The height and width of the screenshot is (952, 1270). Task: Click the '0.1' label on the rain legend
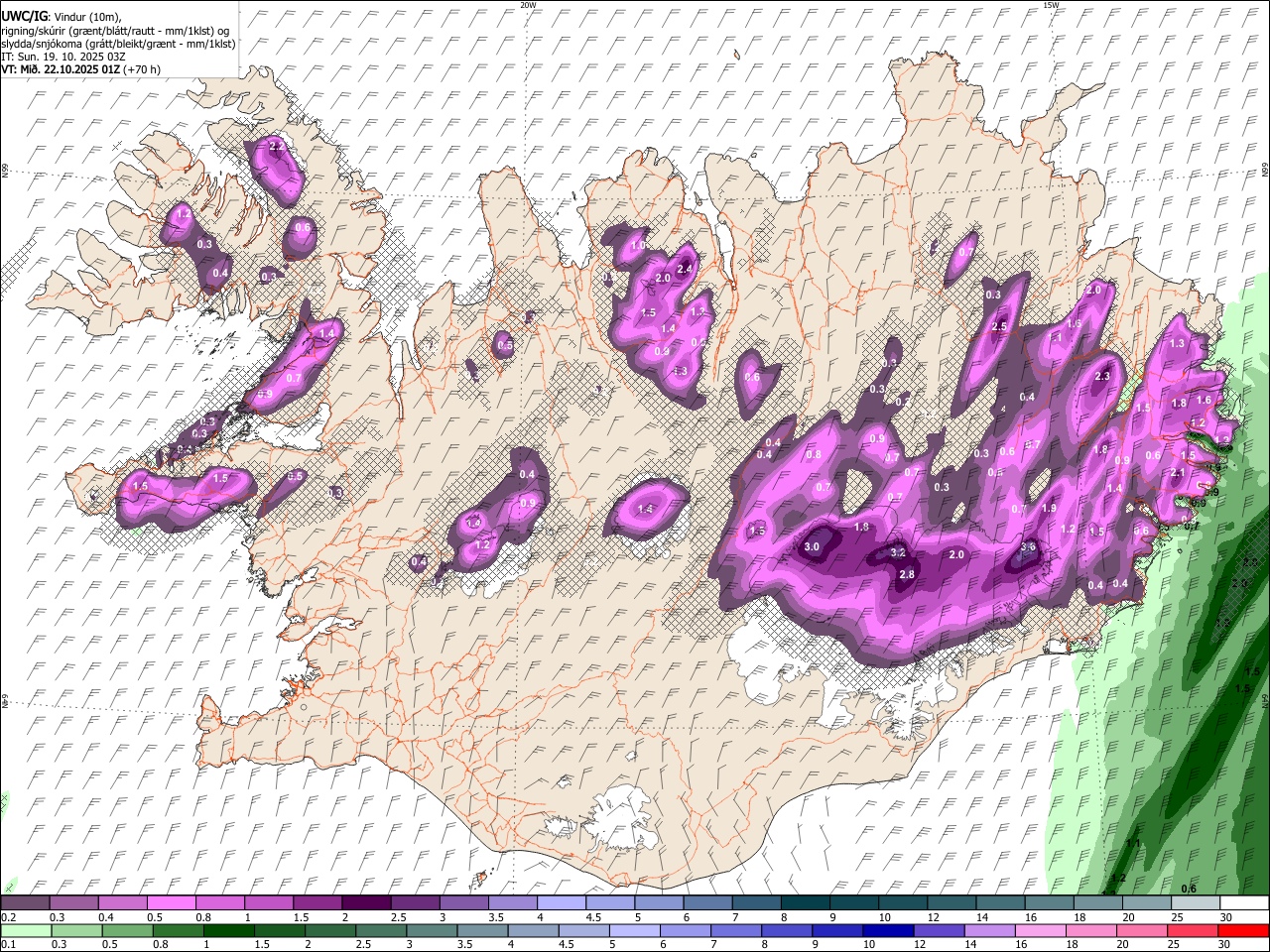click(x=8, y=945)
